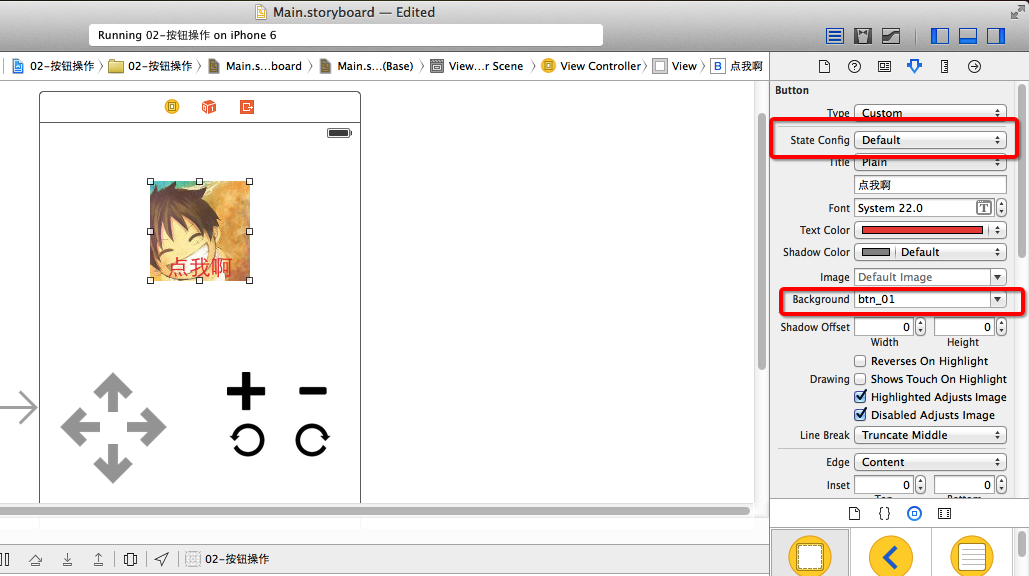Open the Identity inspector tab
Screen dimensions: 1029x576
[x=884, y=66]
